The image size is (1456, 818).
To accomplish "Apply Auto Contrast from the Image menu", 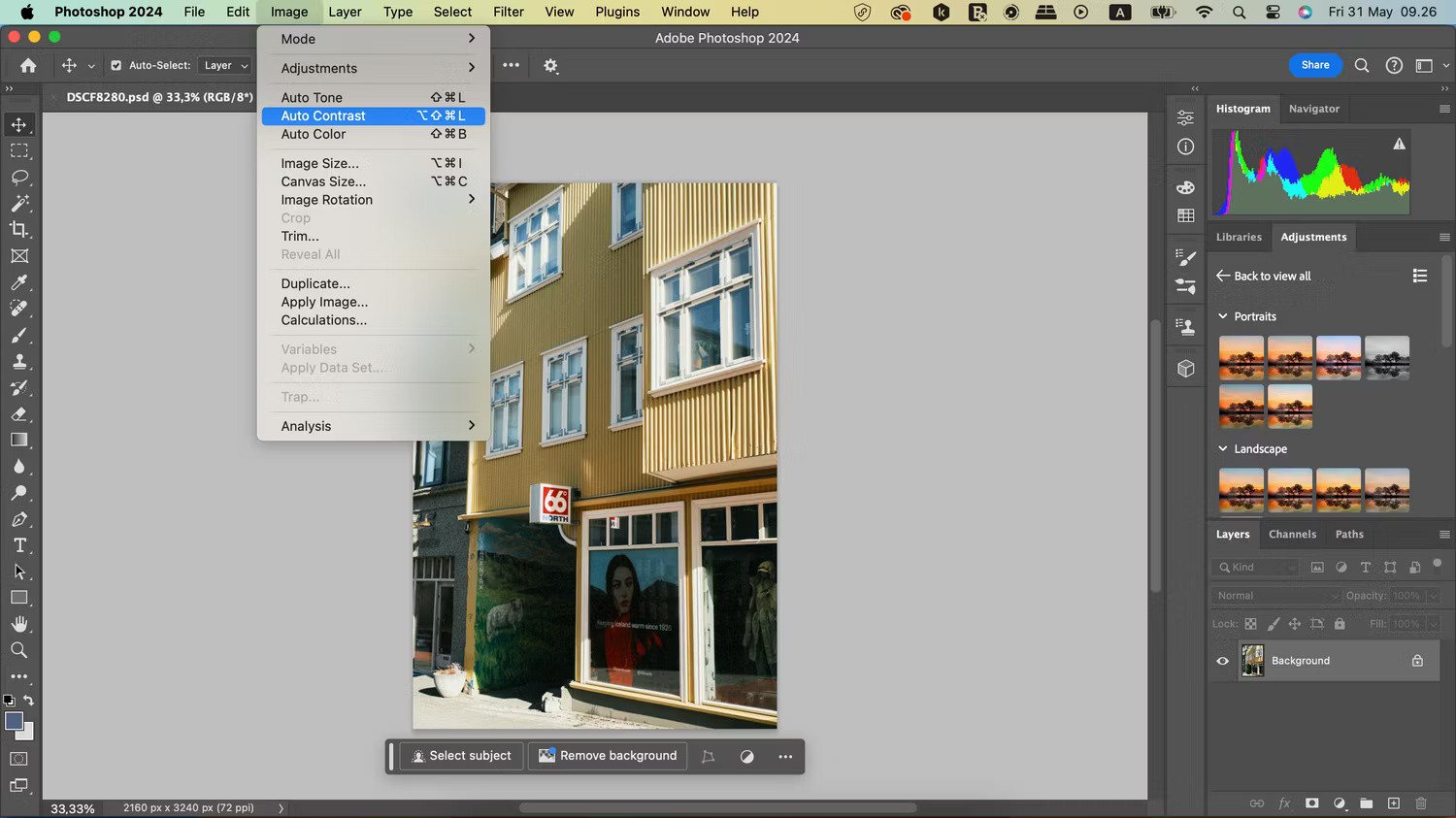I will point(323,115).
